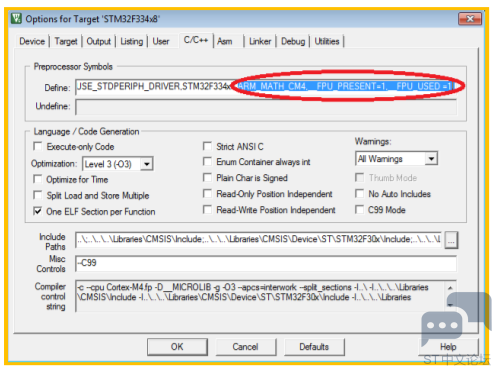Open the Optimization level dropdown
Viewport: 500px width, 375px height.
click(146, 164)
